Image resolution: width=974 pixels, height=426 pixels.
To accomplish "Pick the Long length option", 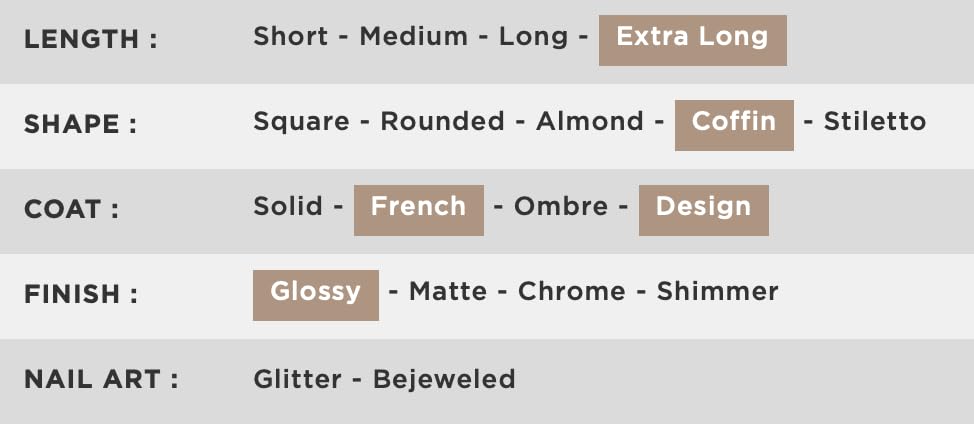I will pyautogui.click(x=534, y=38).
